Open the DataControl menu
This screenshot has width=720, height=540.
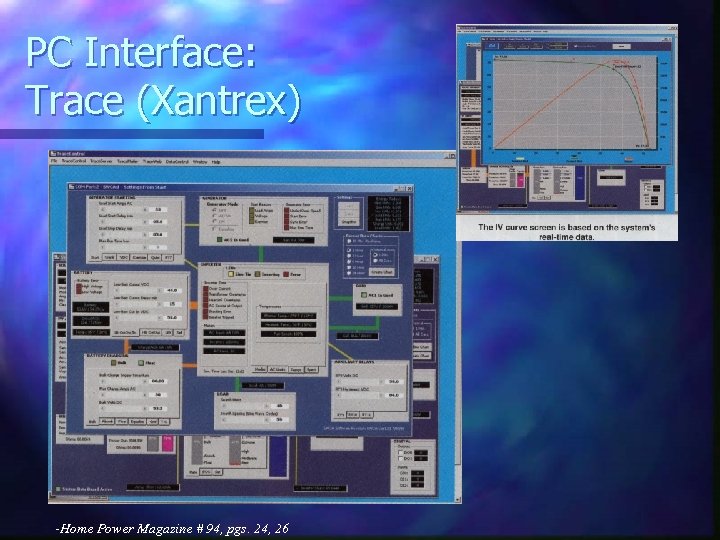177,162
